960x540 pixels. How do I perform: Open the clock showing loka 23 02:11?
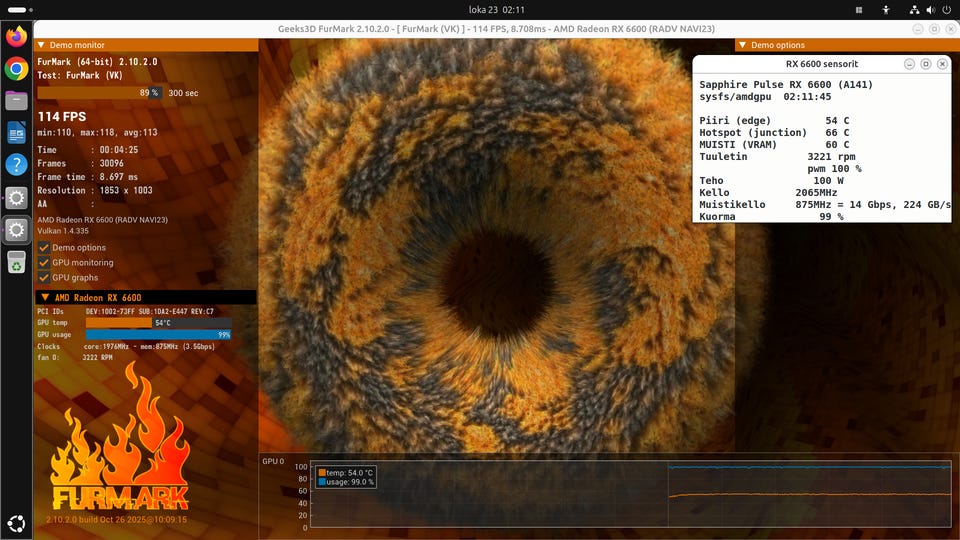coord(496,10)
